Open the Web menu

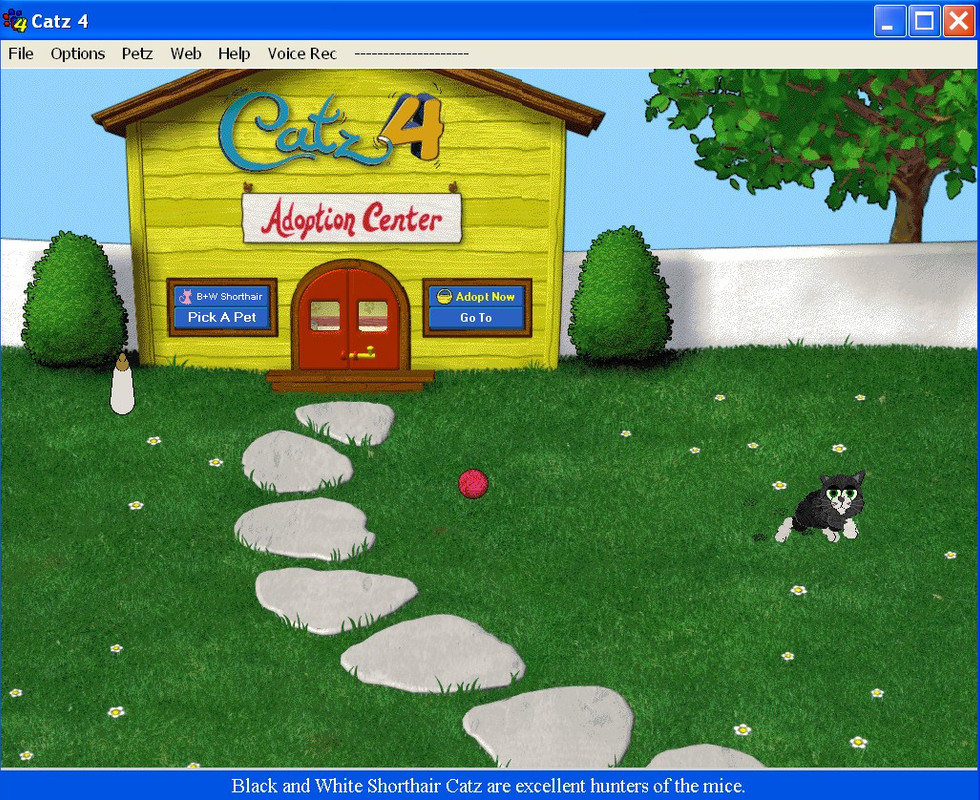pos(186,54)
